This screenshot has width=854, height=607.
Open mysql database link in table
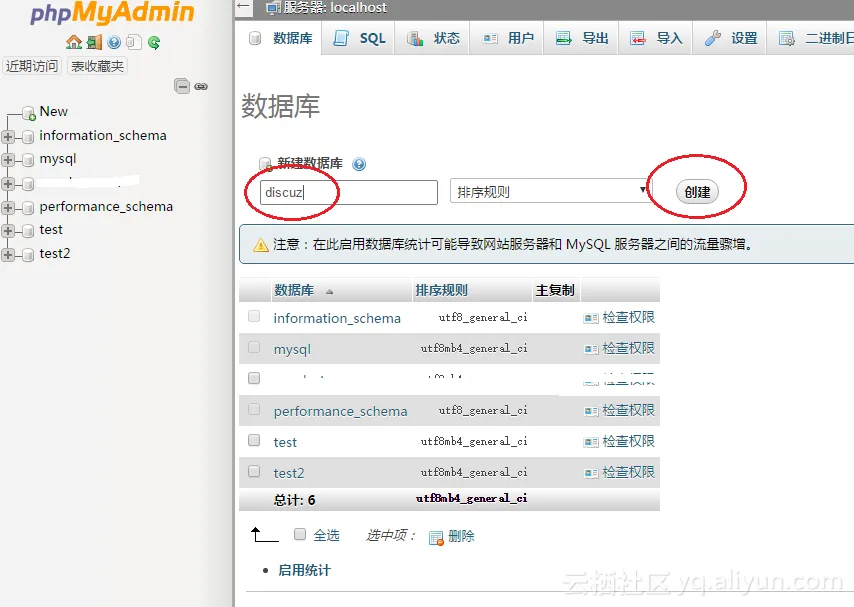(292, 349)
